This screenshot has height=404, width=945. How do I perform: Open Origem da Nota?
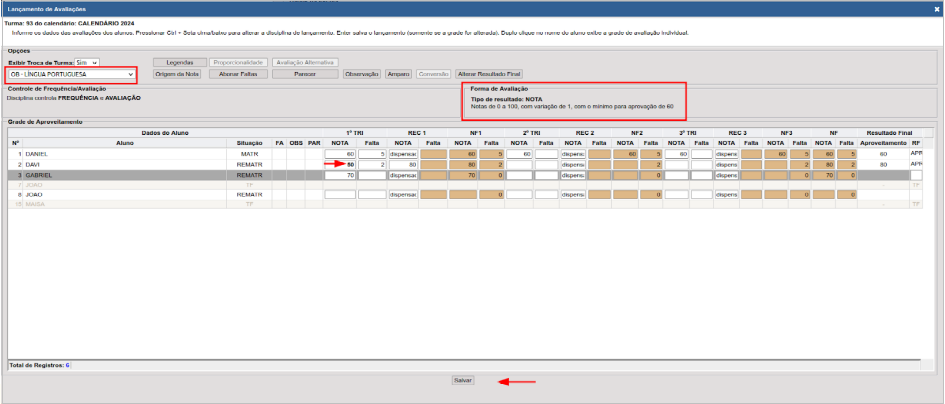pyautogui.click(x=177, y=74)
